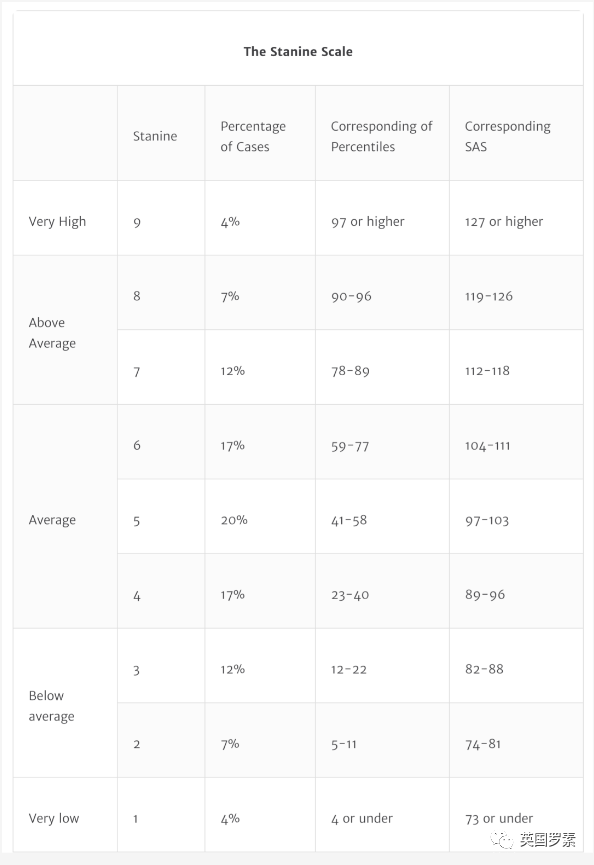Click the 20% cases cell for stanine 5
The height and width of the screenshot is (865, 594).
pos(234,520)
